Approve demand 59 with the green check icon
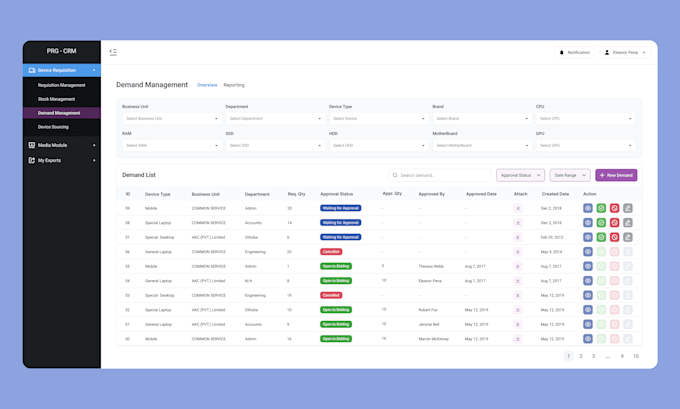The image size is (680, 409). pos(601,208)
